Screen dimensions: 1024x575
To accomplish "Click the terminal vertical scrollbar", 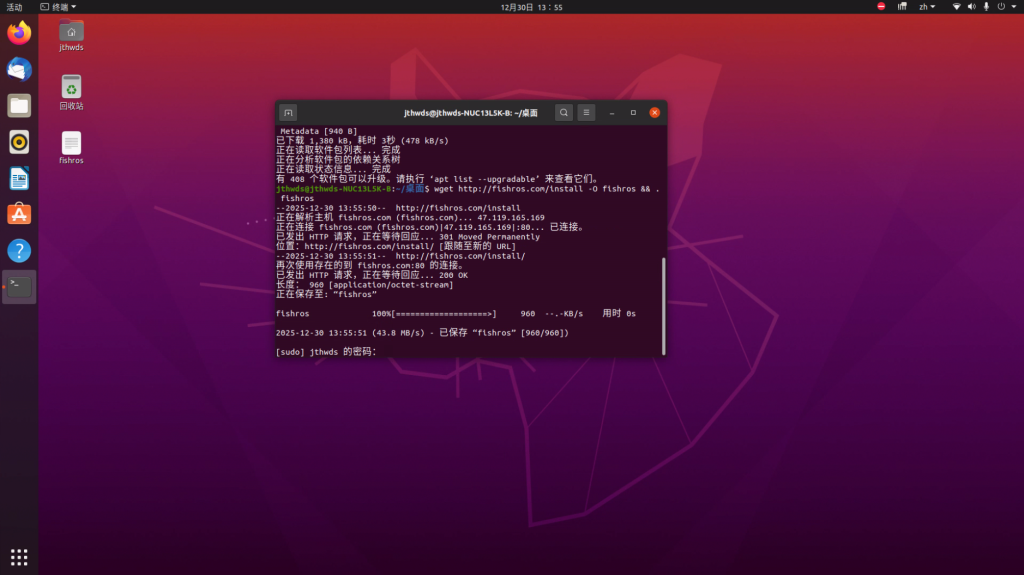I will pyautogui.click(x=663, y=305).
